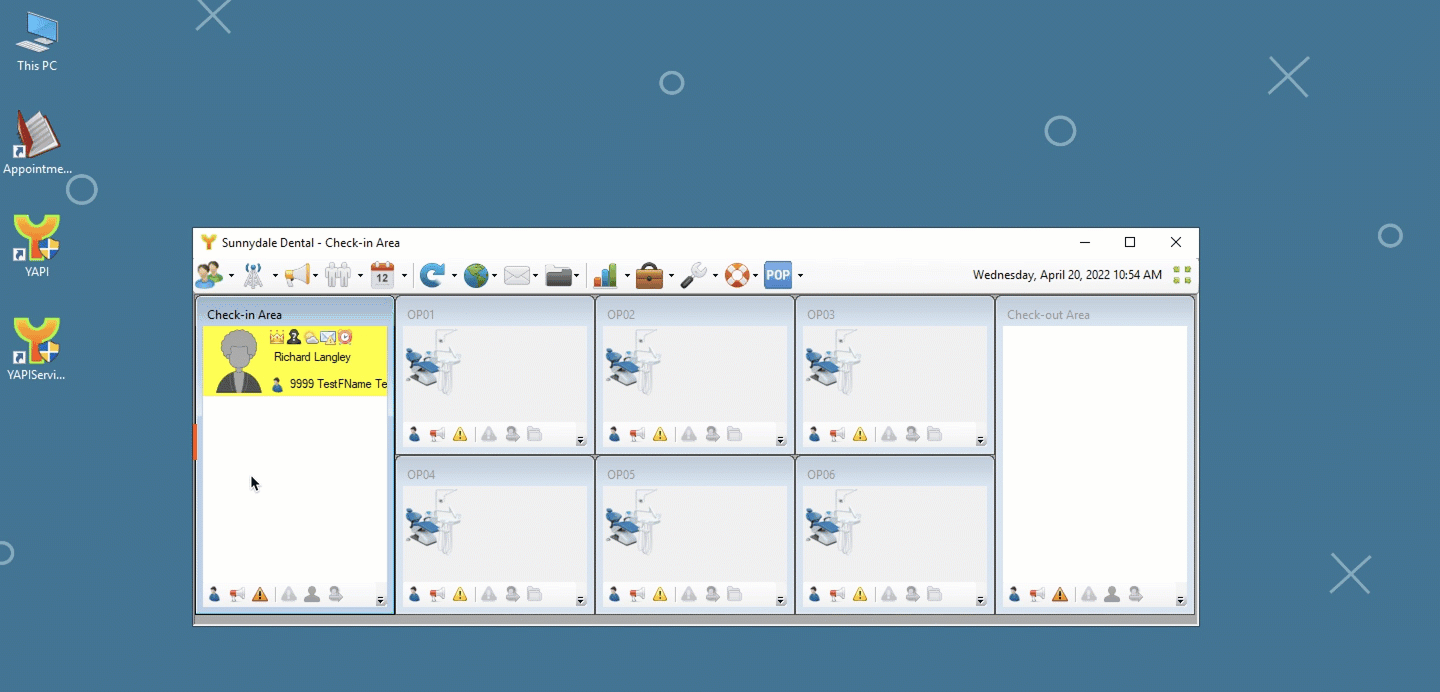Select the OP05 operatory header
The image size is (1440, 692).
point(695,474)
